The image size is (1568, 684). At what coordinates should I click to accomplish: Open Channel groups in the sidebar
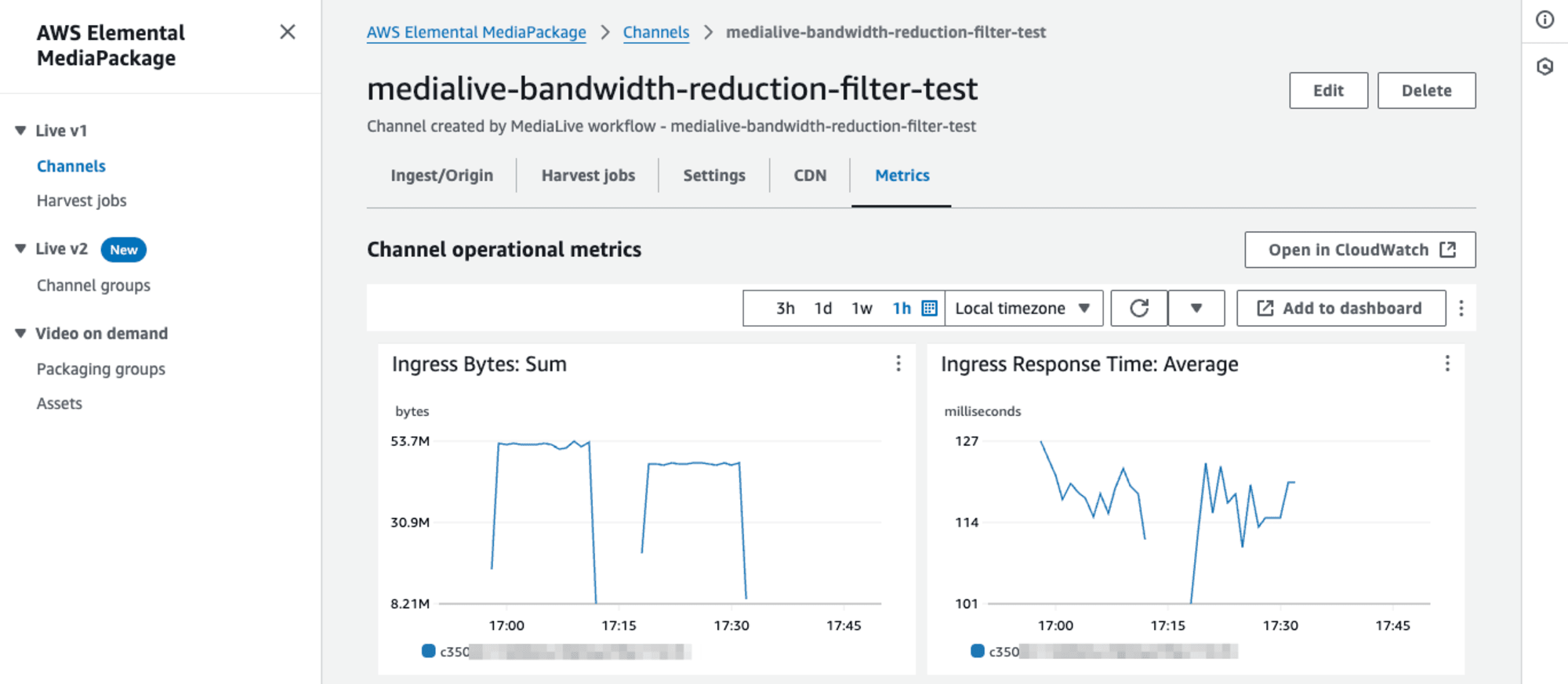tap(93, 285)
